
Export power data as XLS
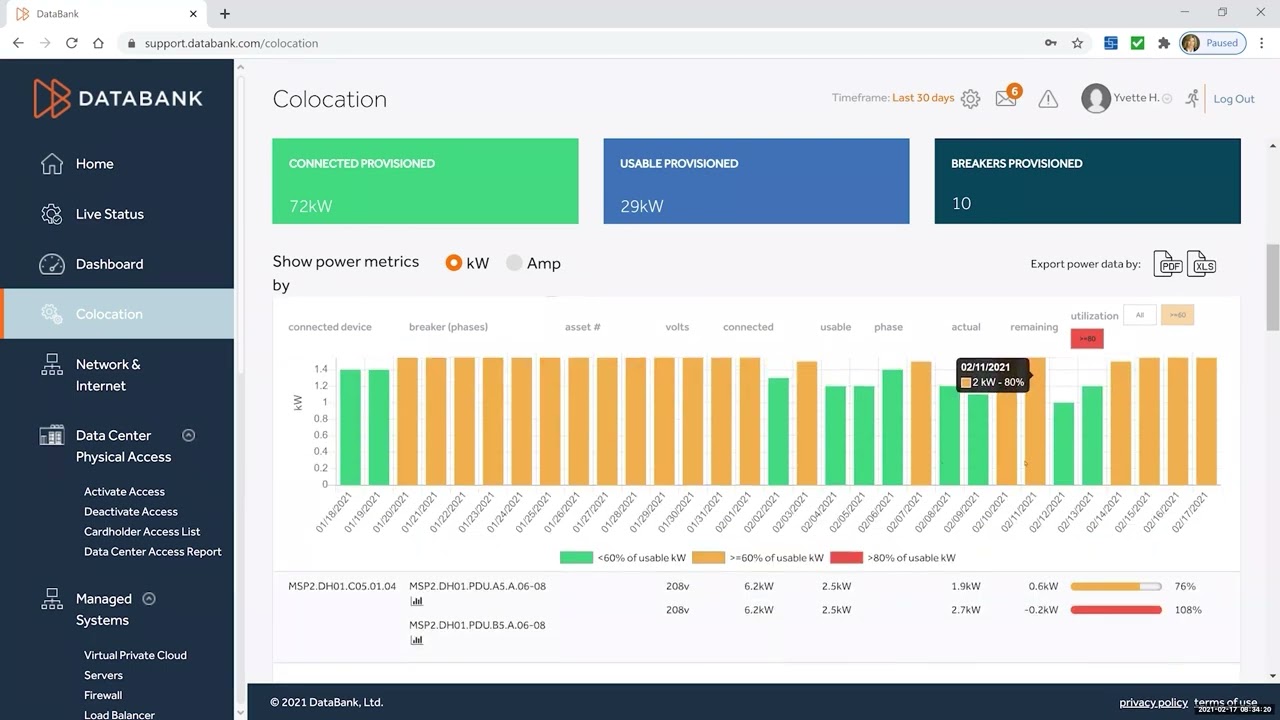[x=1201, y=264]
